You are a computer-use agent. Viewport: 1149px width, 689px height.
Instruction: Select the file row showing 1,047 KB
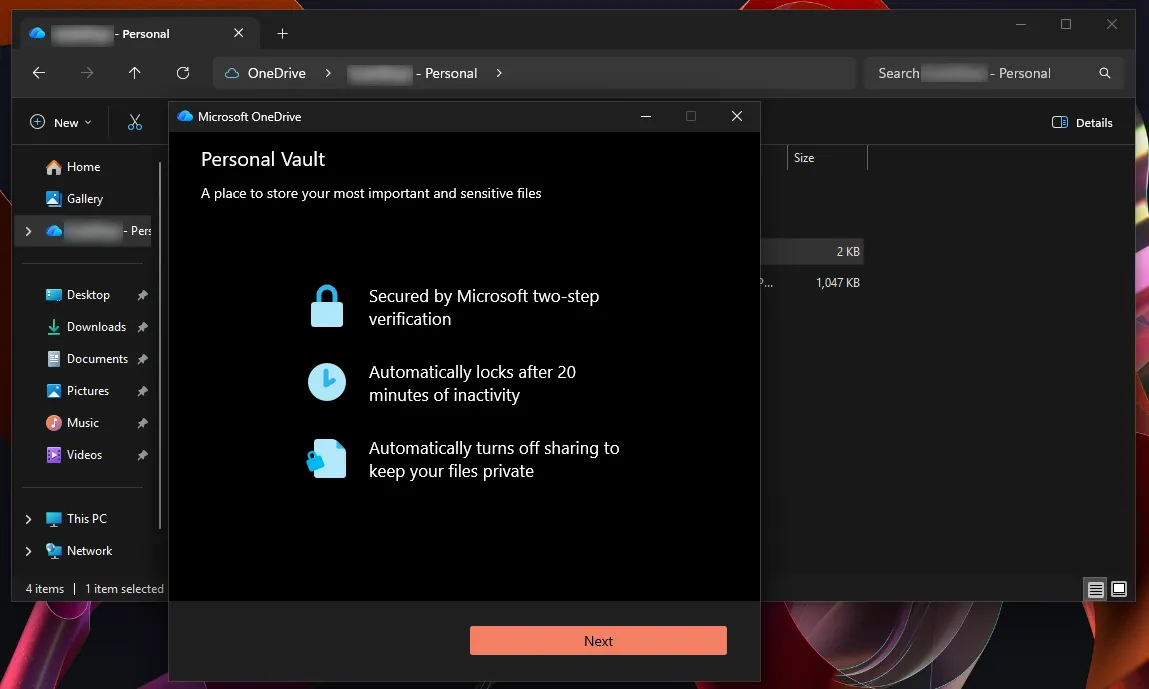click(812, 283)
